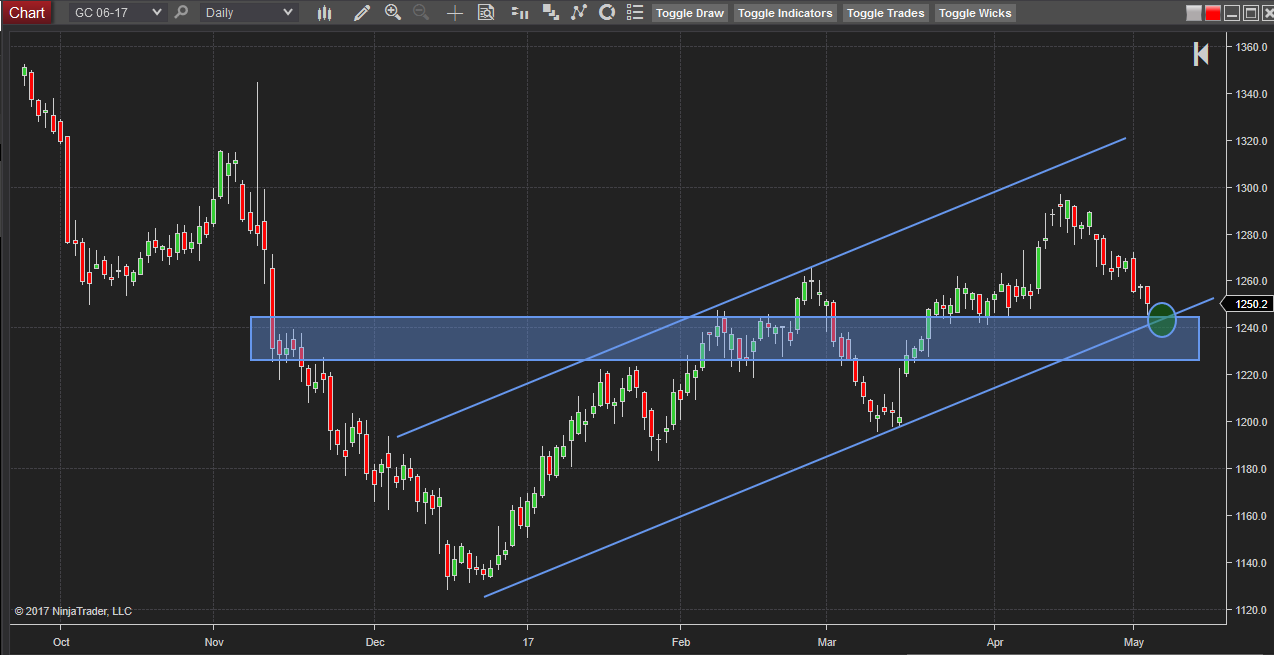Open the Indicators icon
1274x655 pixels.
tap(579, 13)
